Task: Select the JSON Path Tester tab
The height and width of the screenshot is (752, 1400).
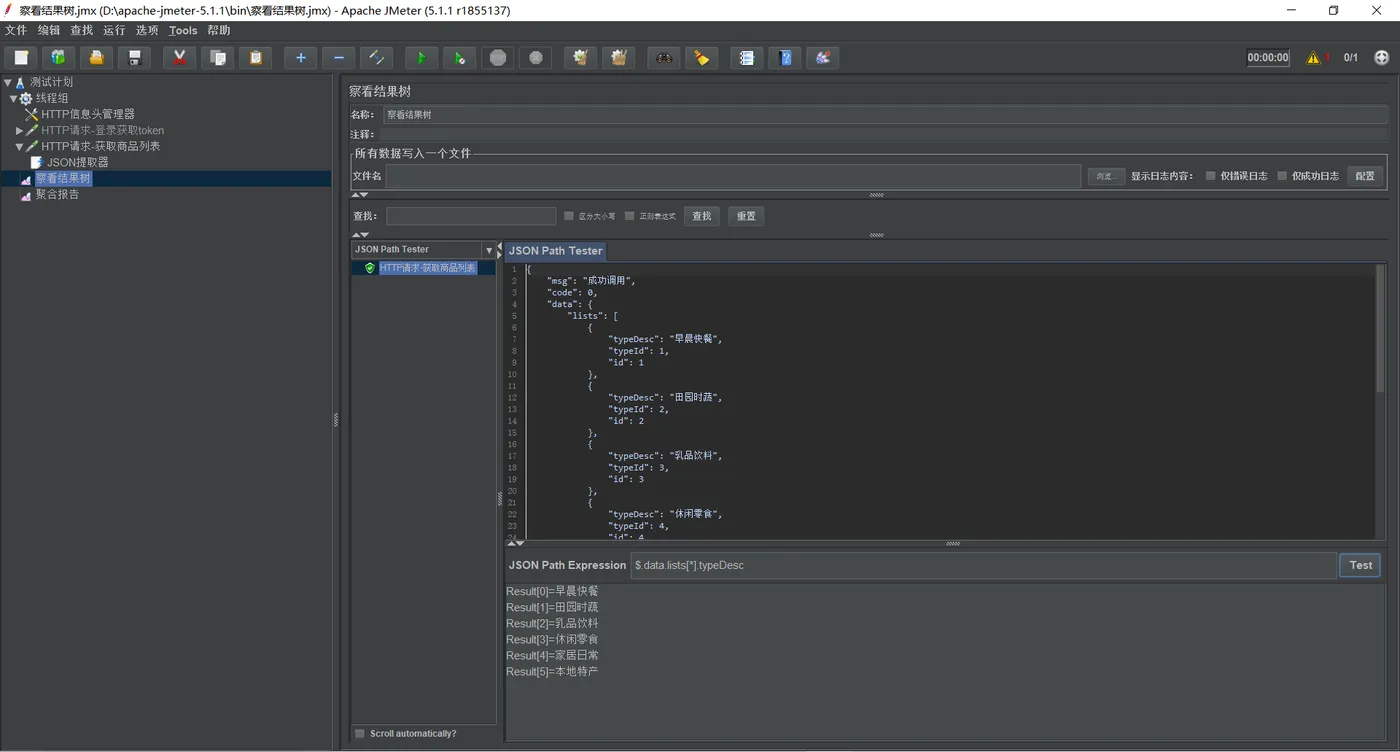Action: (x=555, y=251)
